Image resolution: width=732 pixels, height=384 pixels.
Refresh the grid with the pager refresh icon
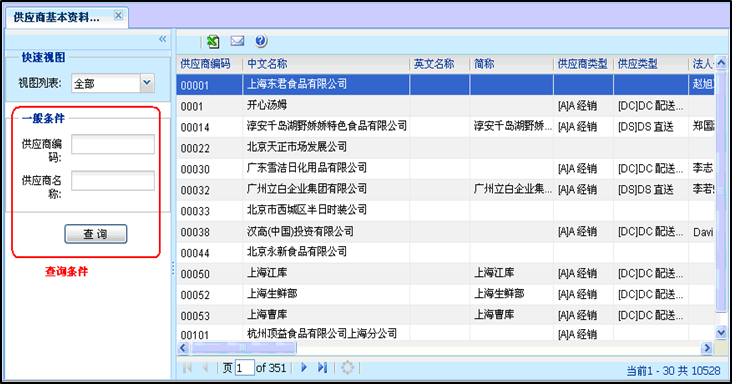(x=347, y=368)
